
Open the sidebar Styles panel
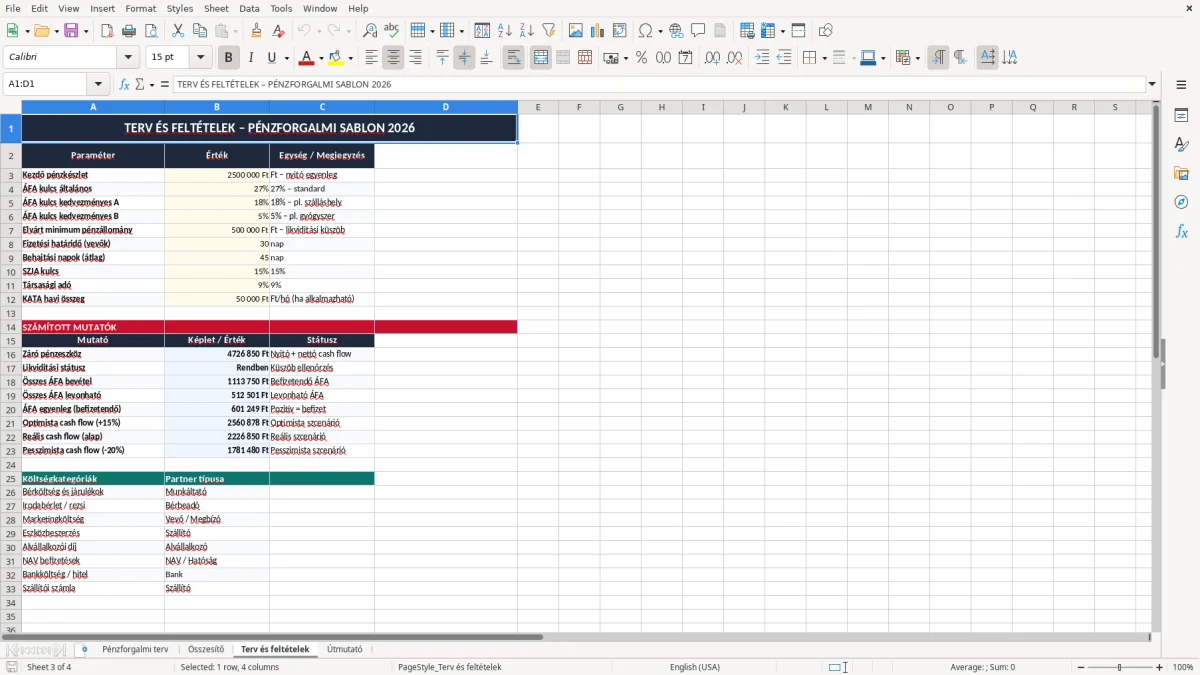[1181, 145]
